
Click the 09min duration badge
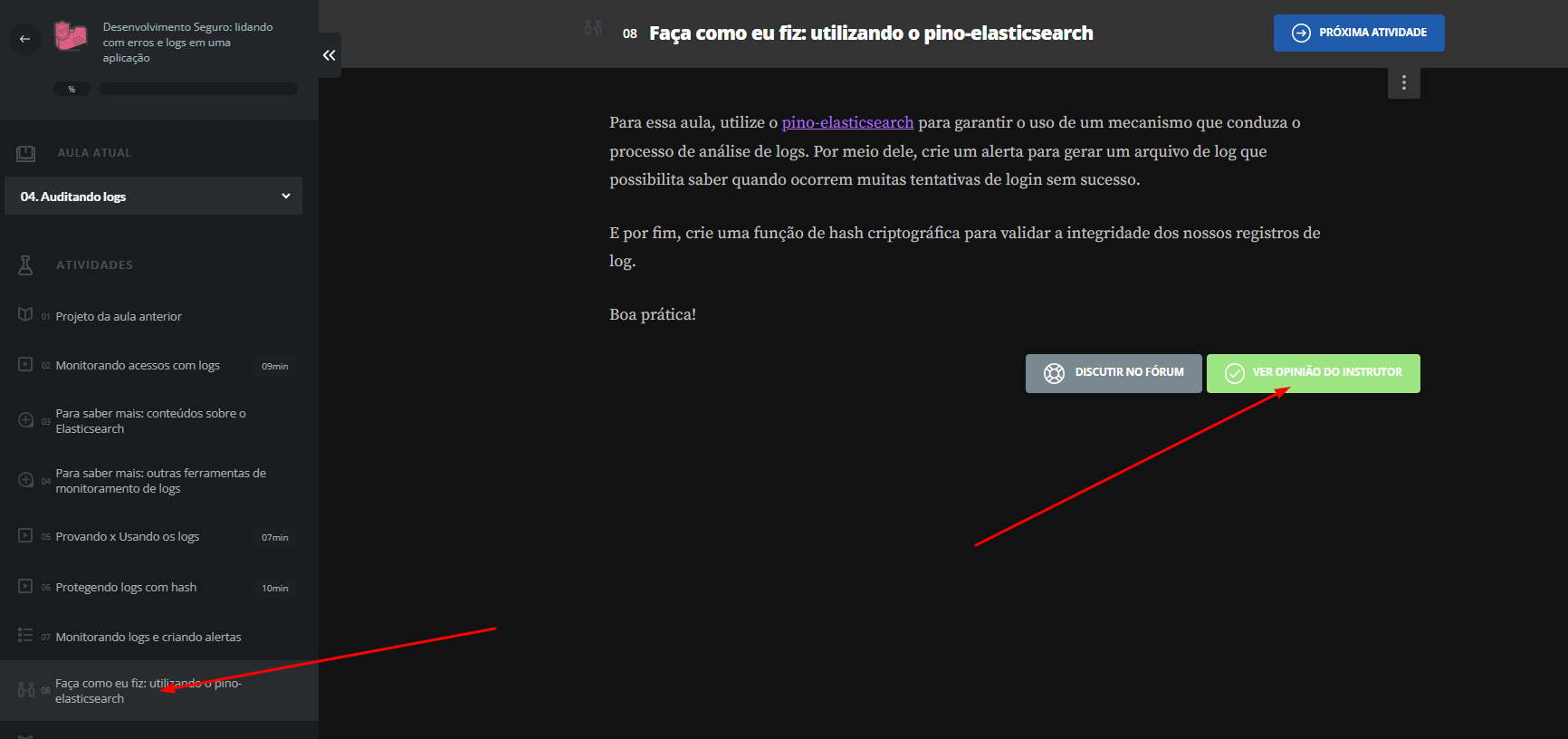275,366
